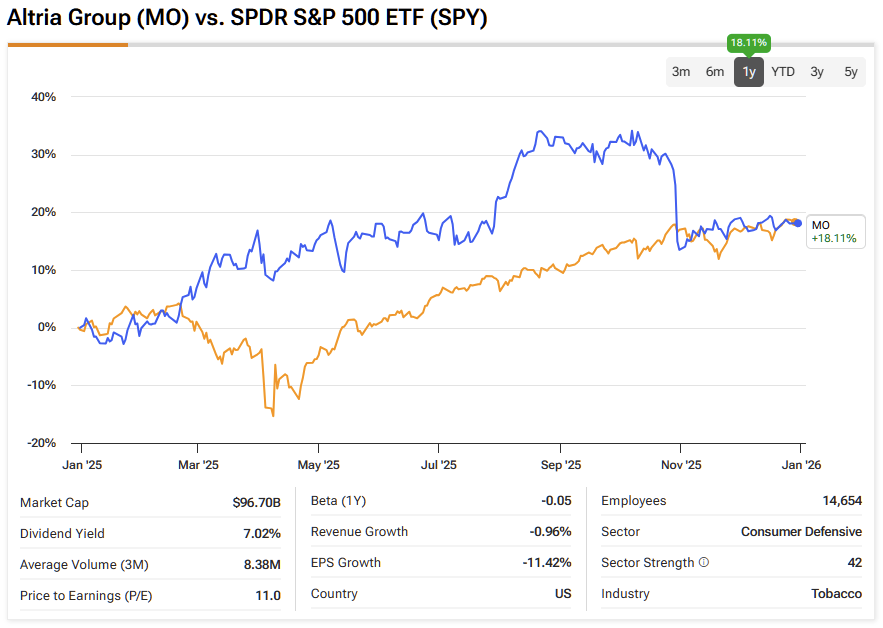This screenshot has height=628, width=883.
Task: Click the Dividend Yield 7.02% value
Action: 262,533
